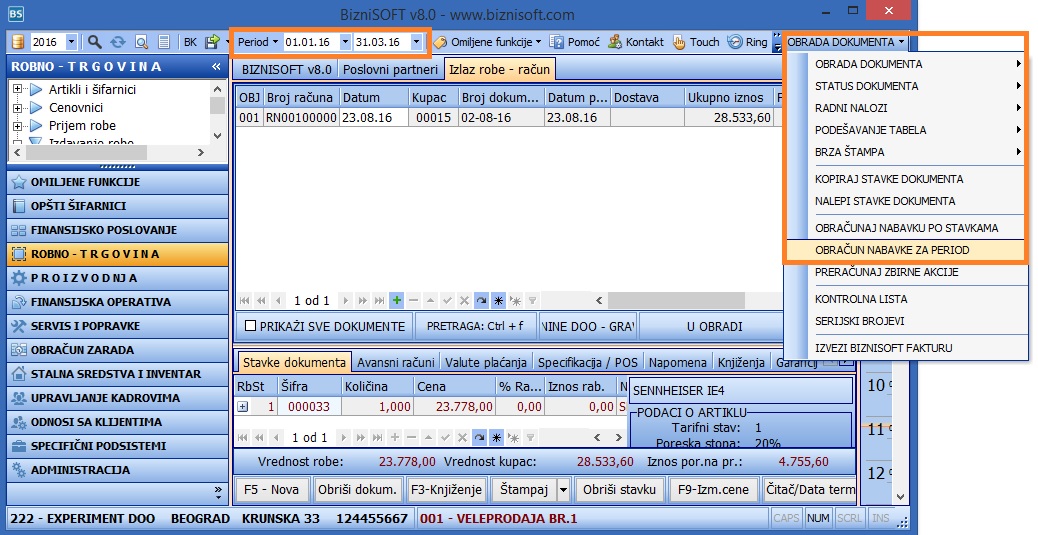Viewport: 1038px width, 535px height.
Task: Open Valute plaćanja tab
Action: 486,362
